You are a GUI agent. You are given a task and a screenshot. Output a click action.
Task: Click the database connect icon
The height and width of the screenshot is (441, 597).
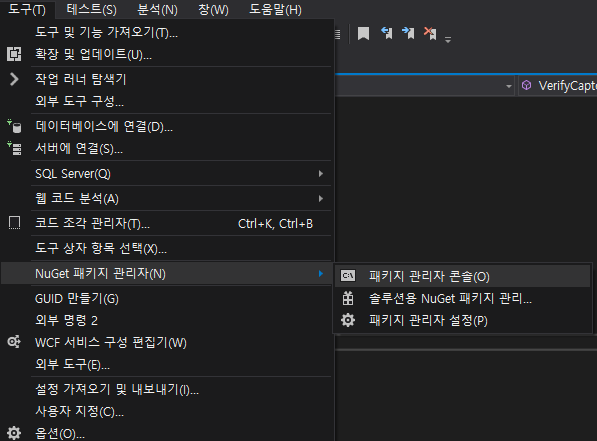coord(14,126)
